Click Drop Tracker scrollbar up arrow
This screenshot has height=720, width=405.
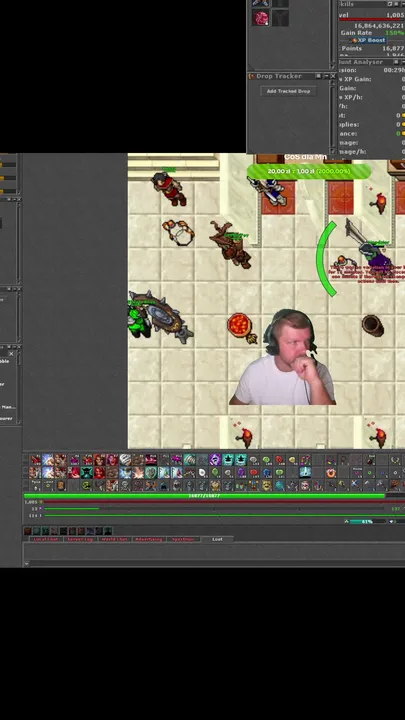tap(333, 83)
